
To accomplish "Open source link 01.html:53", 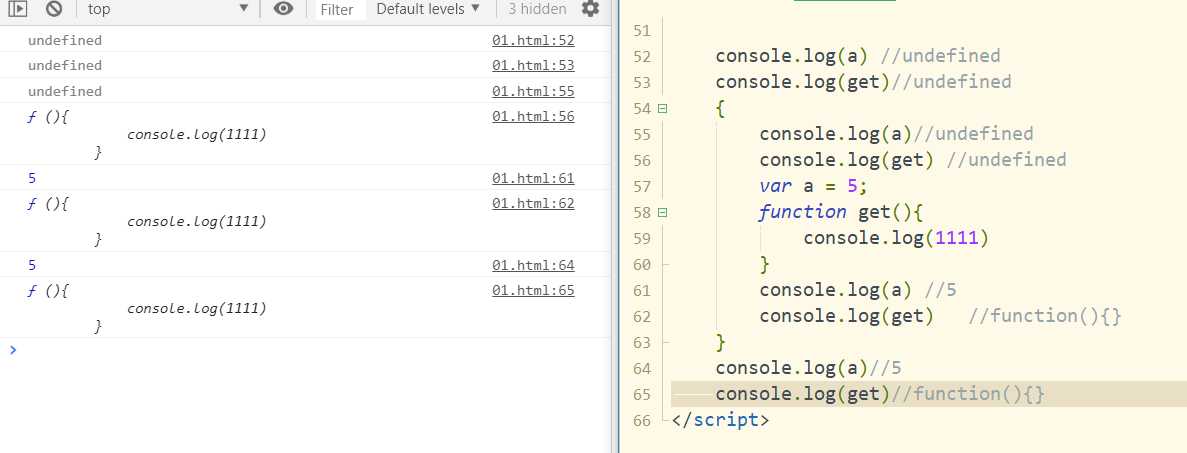I will click(x=533, y=66).
